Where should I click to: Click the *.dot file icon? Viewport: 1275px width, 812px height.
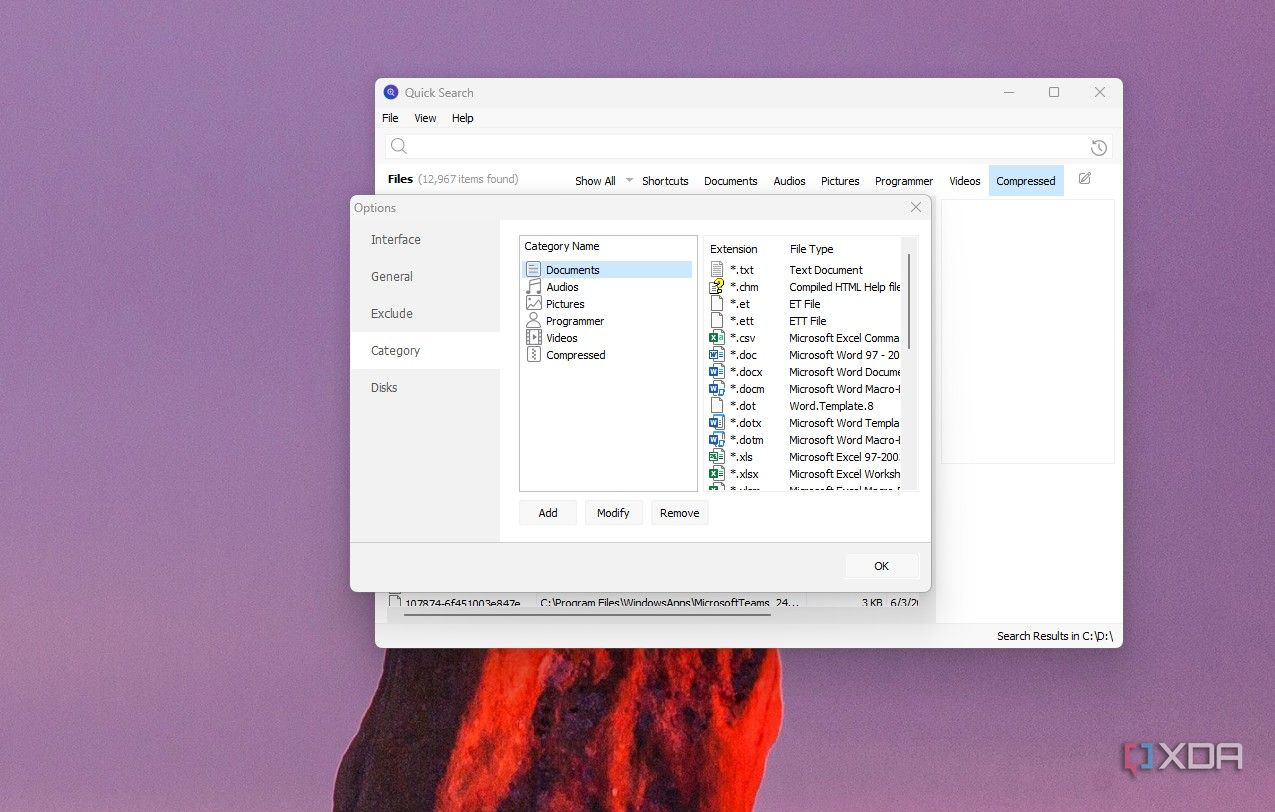click(x=716, y=406)
